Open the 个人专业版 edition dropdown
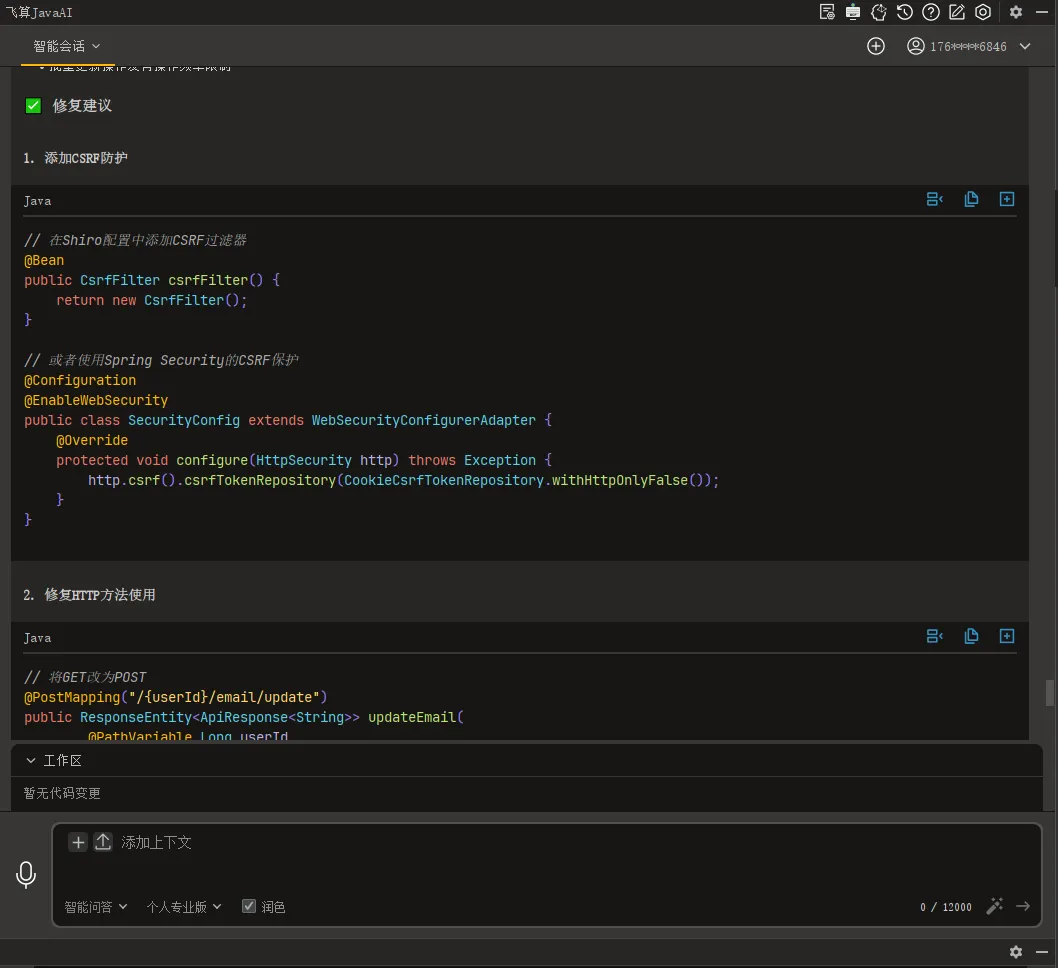 click(184, 907)
